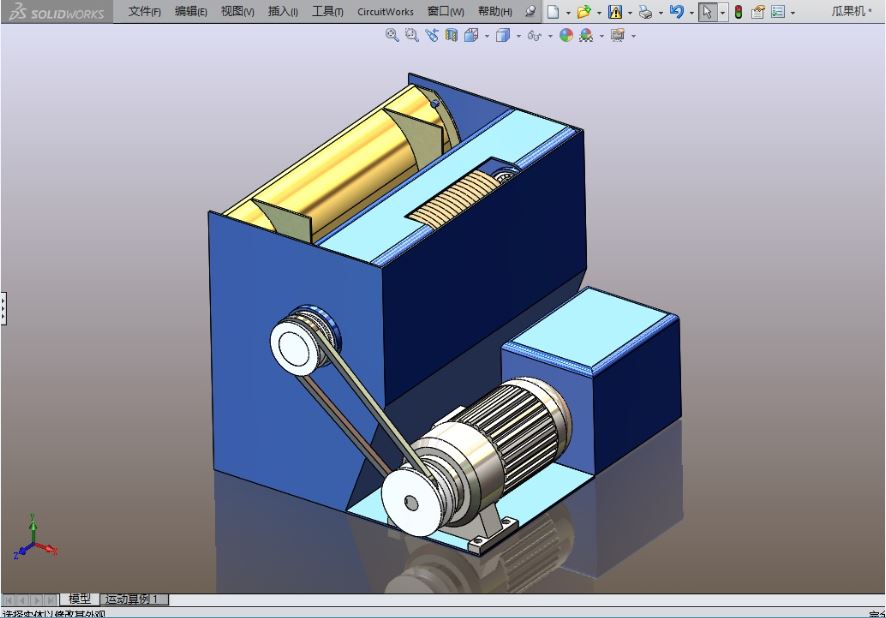The image size is (886, 618).
Task: Expand the Open file dropdown arrow
Action: coord(599,12)
